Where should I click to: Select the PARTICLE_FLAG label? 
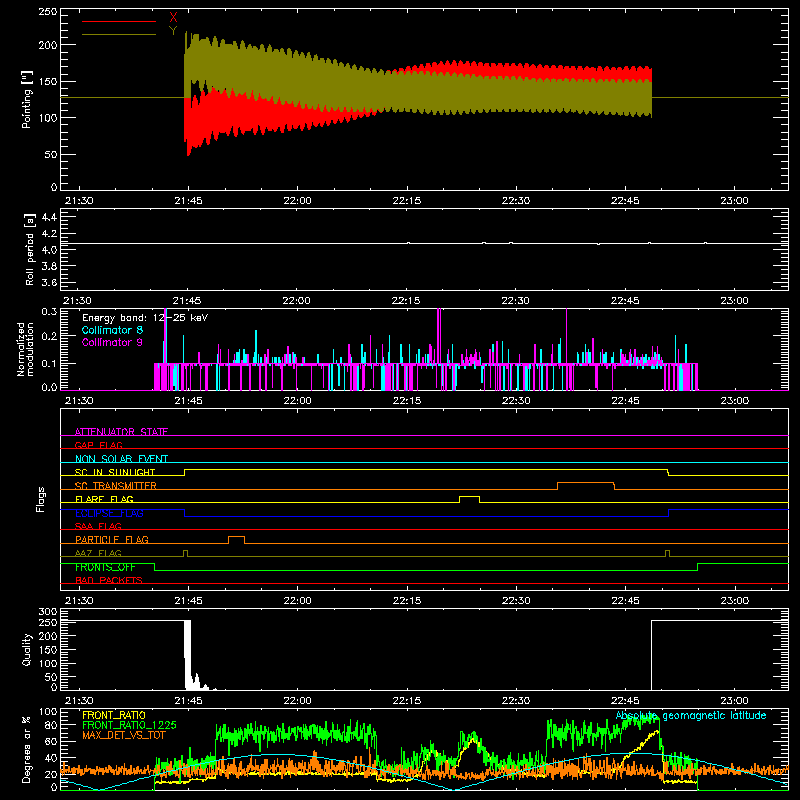pyautogui.click(x=112, y=539)
